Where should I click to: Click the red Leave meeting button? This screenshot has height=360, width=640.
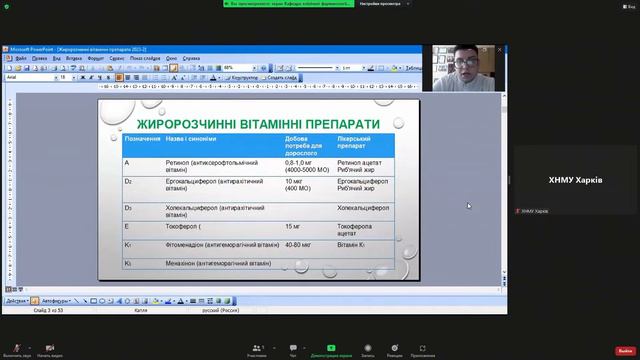pyautogui.click(x=625, y=351)
